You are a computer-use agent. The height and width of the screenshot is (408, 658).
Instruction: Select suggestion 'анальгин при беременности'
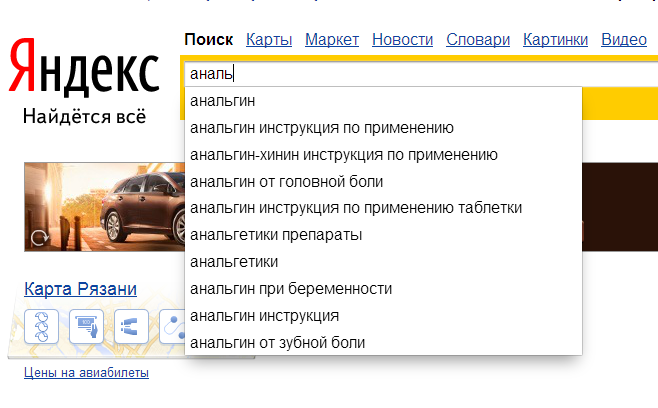(290, 289)
